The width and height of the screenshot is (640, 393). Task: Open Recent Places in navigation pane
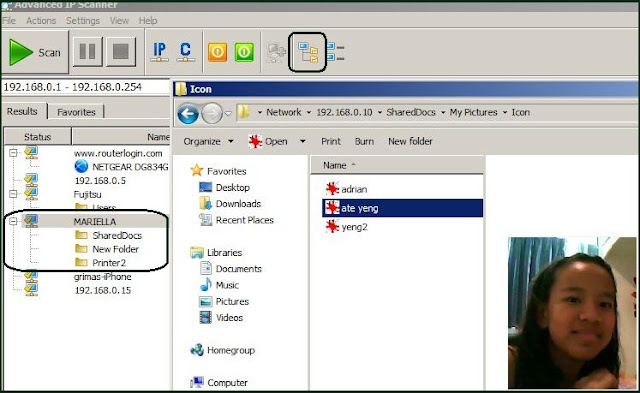click(236, 220)
